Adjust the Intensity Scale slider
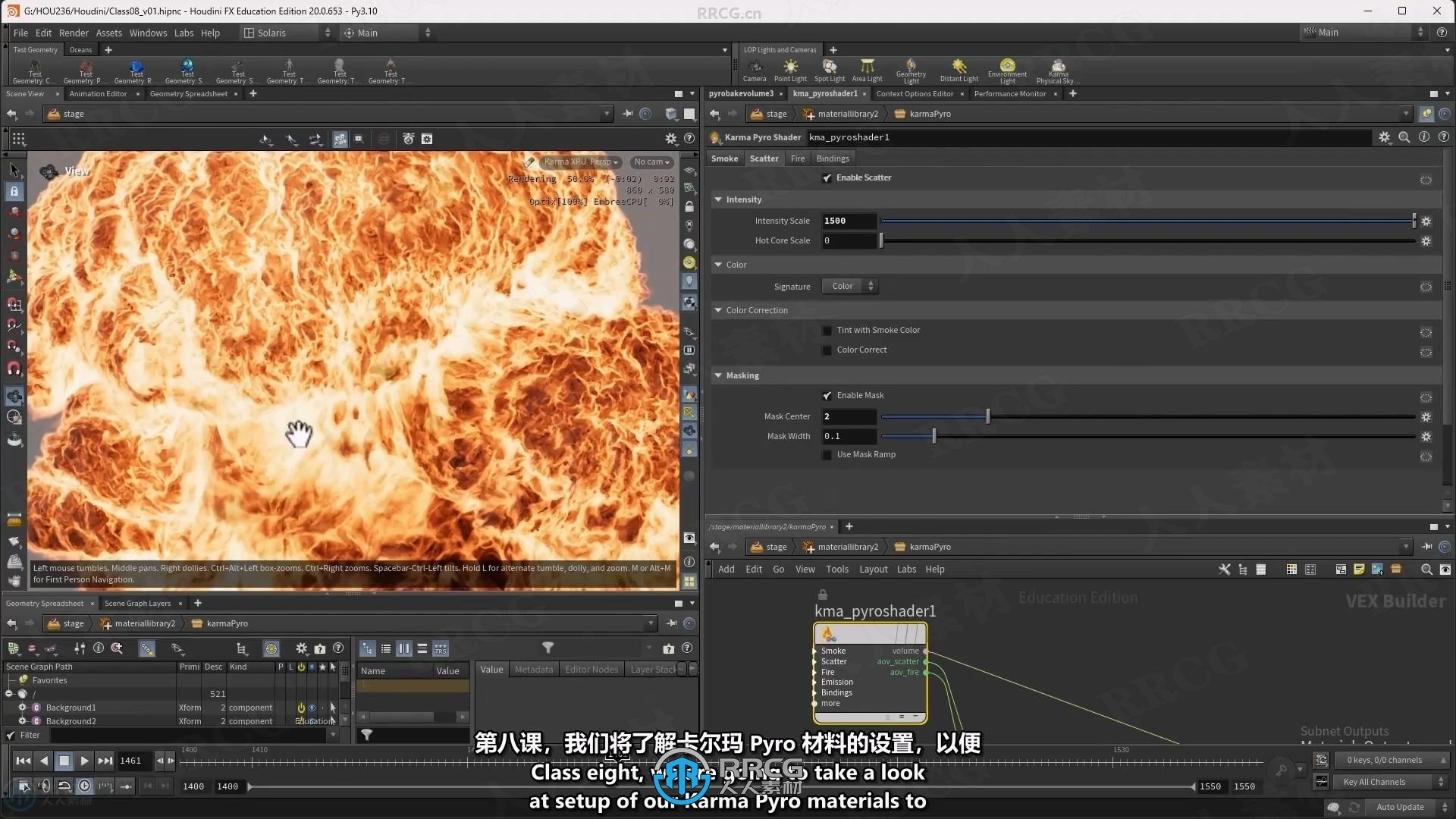This screenshot has width=1456, height=819. [1147, 221]
